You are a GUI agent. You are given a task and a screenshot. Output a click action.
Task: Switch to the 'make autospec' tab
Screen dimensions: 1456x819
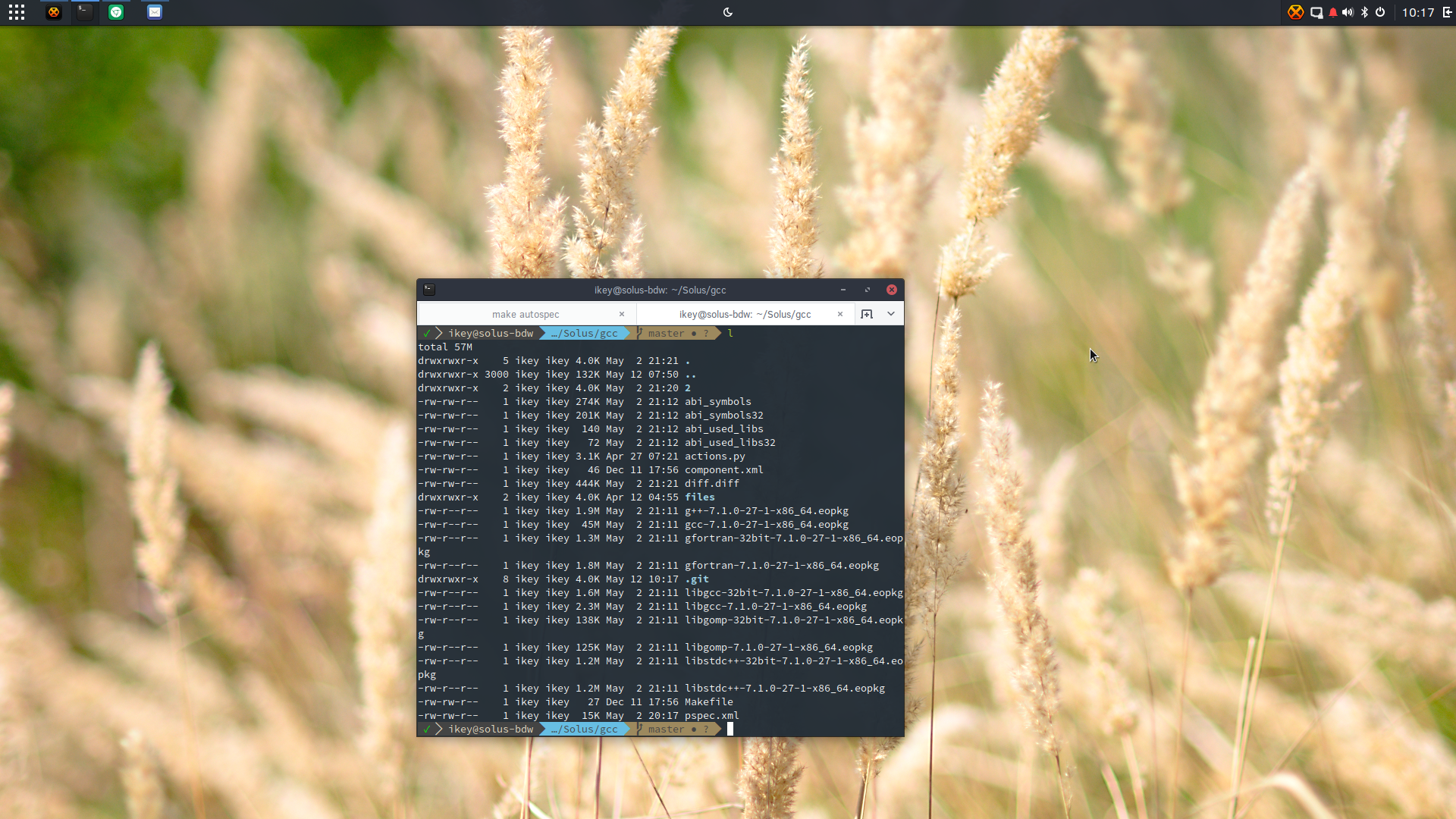point(526,314)
